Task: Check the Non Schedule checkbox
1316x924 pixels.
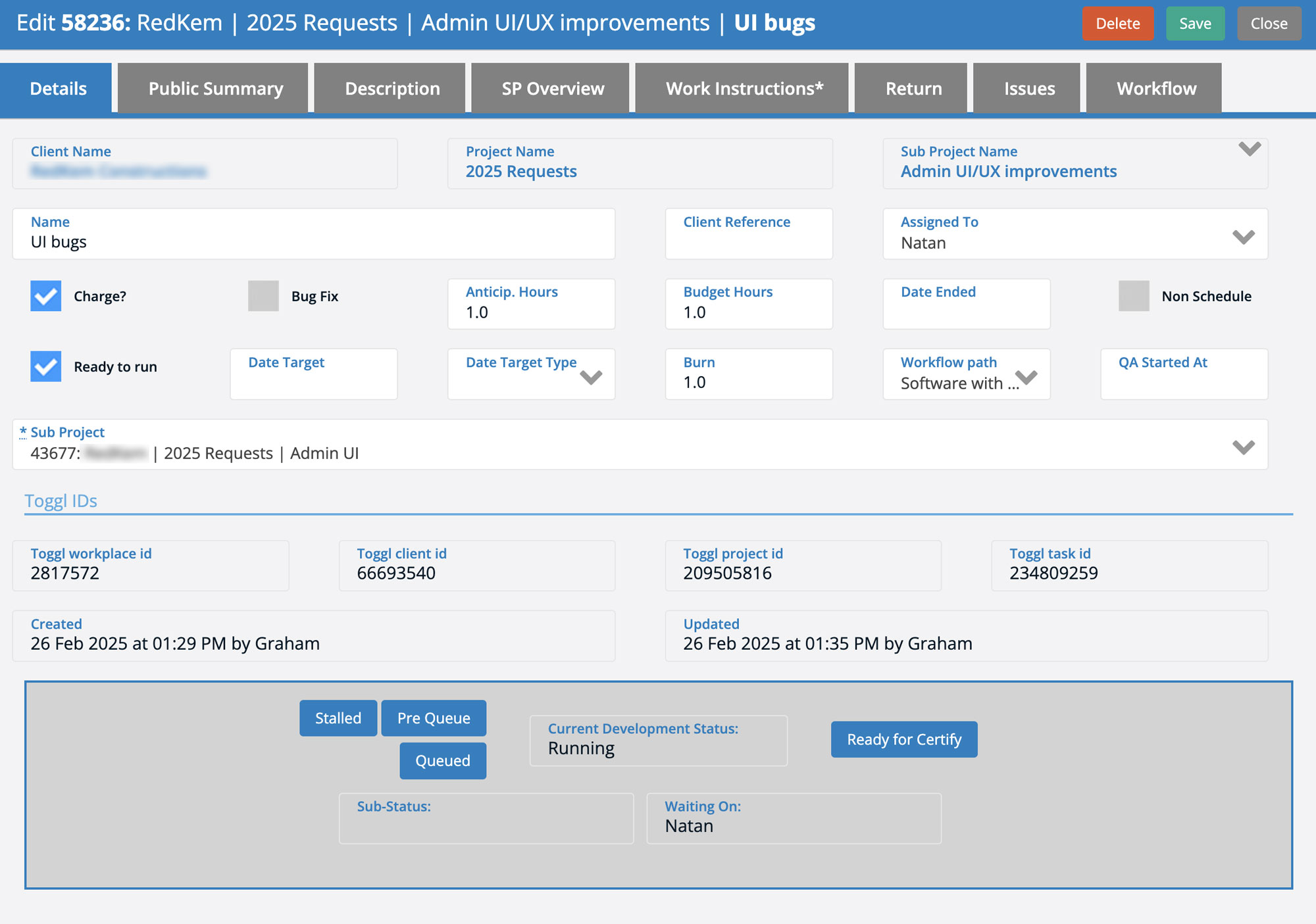Action: click(1133, 296)
